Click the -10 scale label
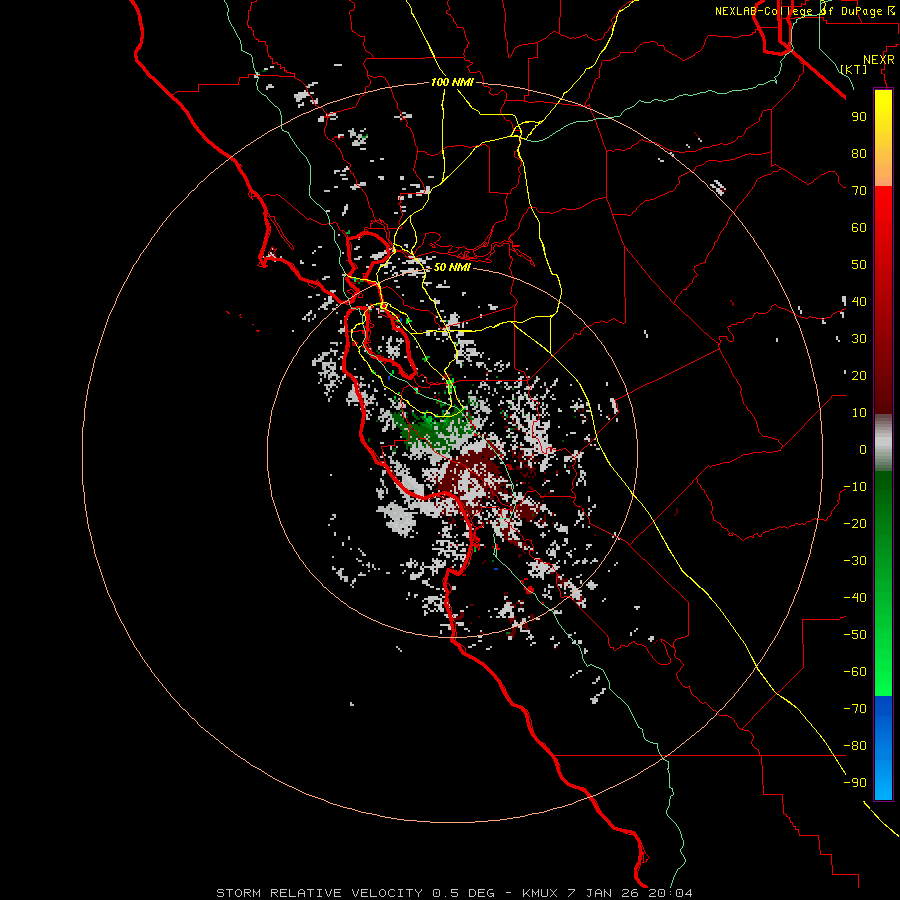This screenshot has width=900, height=900. 855,487
